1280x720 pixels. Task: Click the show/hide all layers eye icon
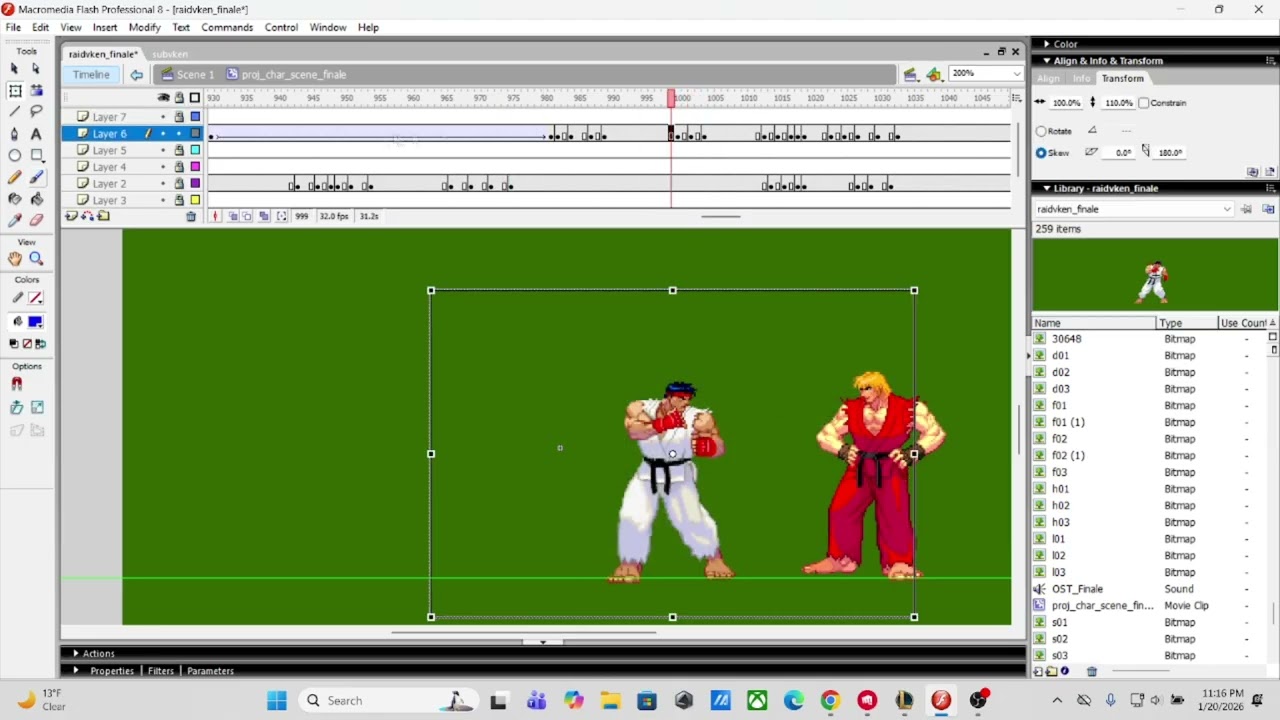tap(163, 98)
